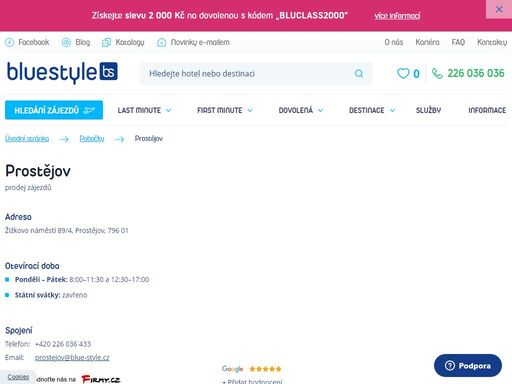Open the Katalogy link text
The width and height of the screenshot is (512, 384).
pos(130,42)
